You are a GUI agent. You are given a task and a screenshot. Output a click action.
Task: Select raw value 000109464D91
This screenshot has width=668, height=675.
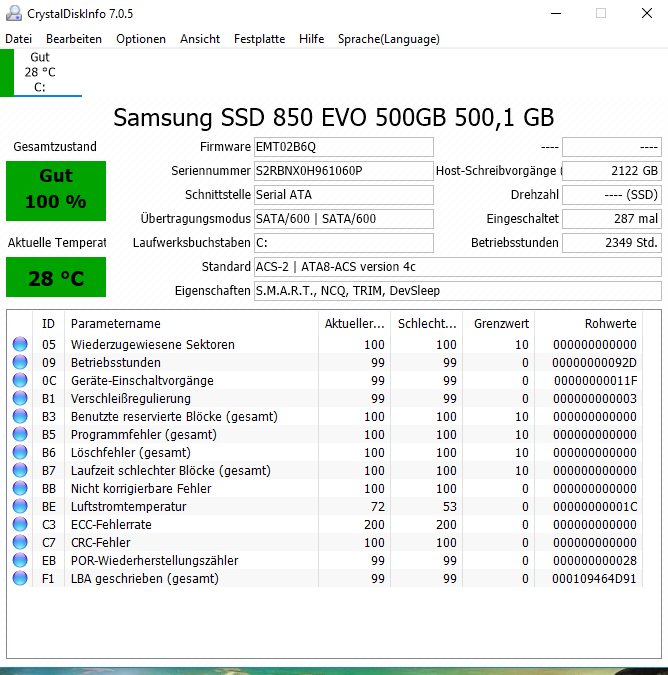[594, 579]
